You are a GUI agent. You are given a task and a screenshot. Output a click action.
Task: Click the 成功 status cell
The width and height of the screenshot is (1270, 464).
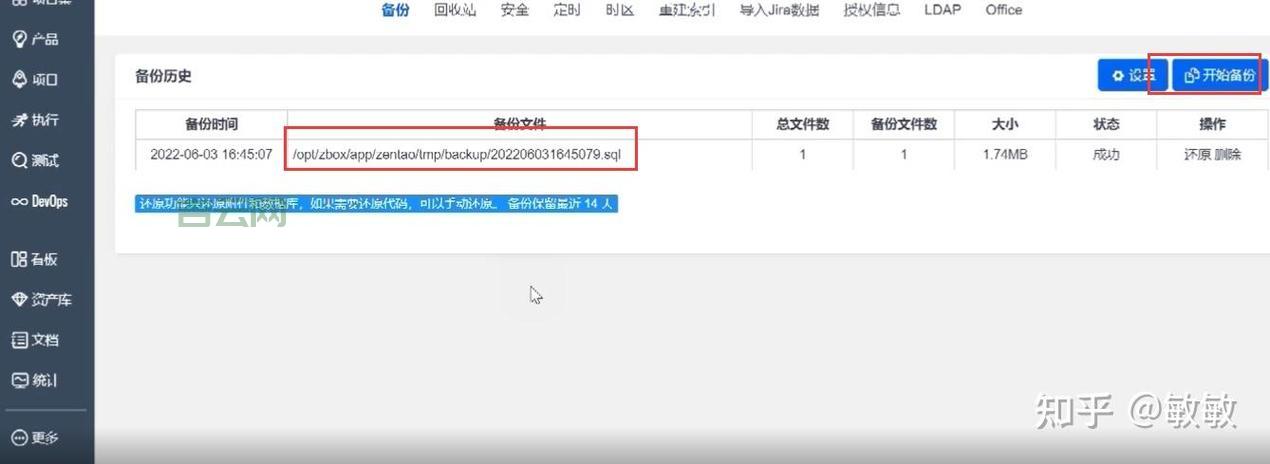tap(1106, 155)
